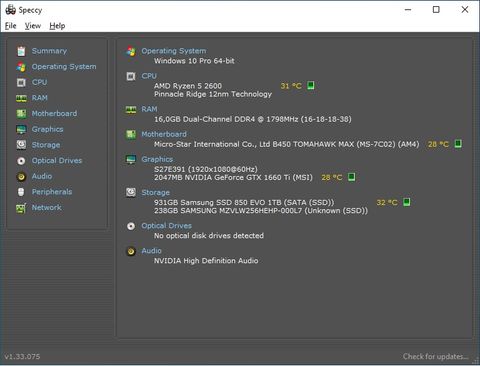Open Graphics section from sidebar

click(x=47, y=129)
